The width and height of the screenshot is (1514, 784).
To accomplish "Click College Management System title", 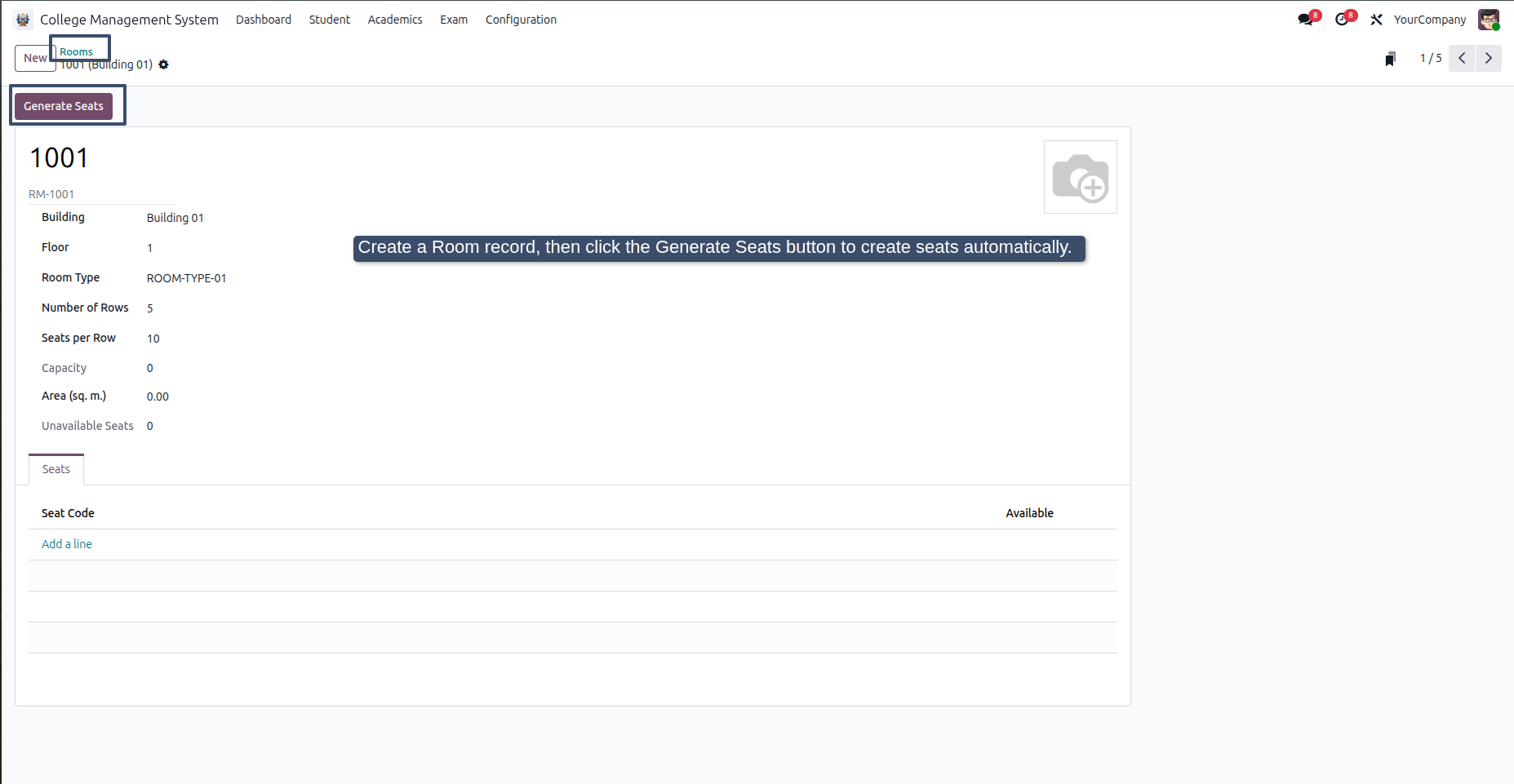I will coord(129,20).
